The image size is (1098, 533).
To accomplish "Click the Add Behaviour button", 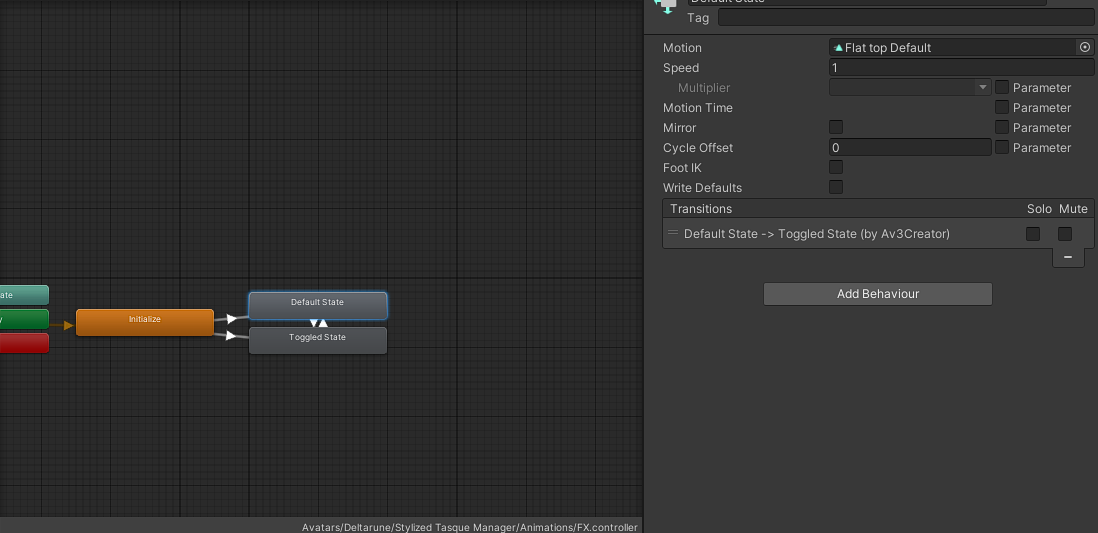I will coord(877,293).
